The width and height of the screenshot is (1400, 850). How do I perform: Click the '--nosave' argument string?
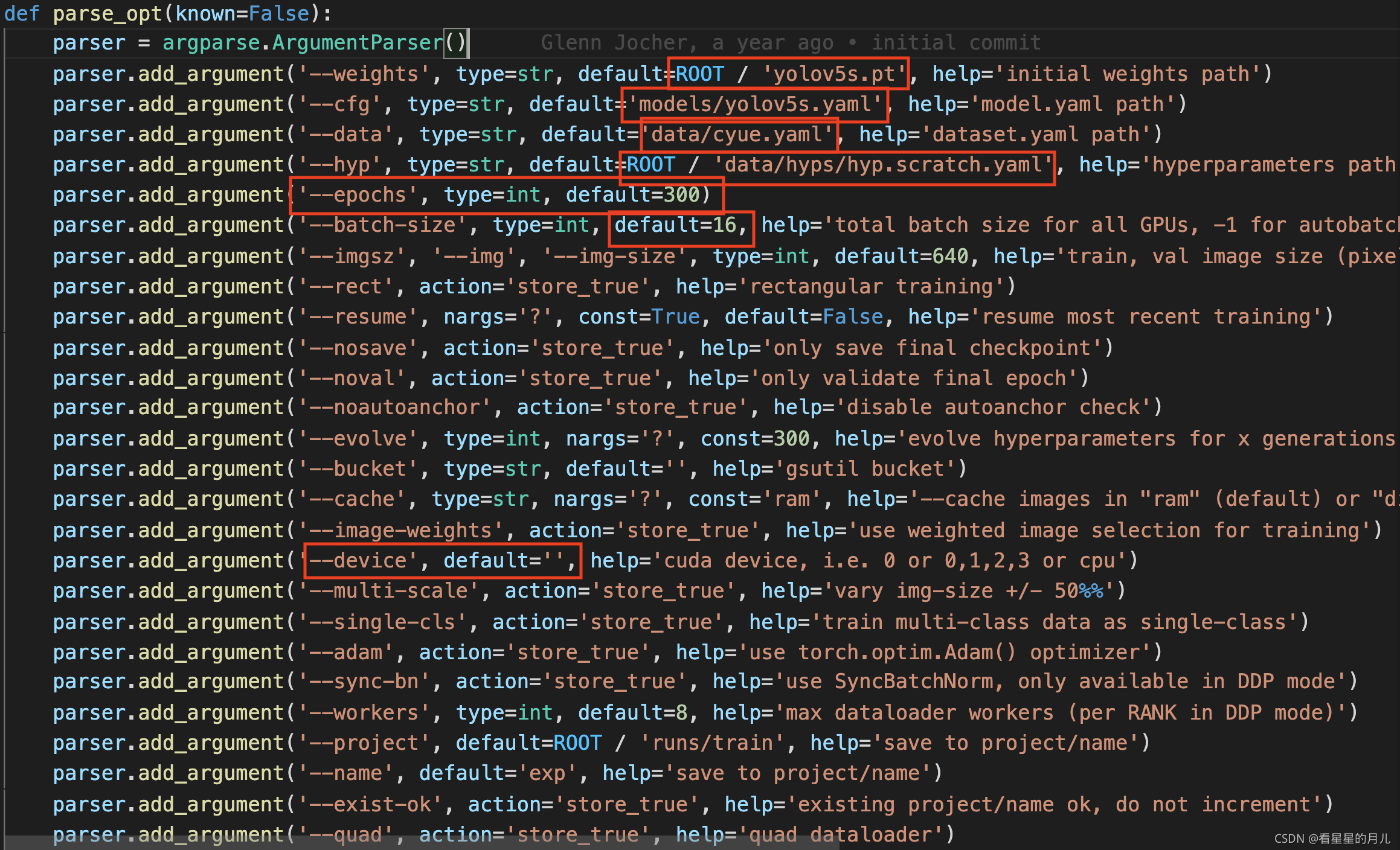point(358,348)
